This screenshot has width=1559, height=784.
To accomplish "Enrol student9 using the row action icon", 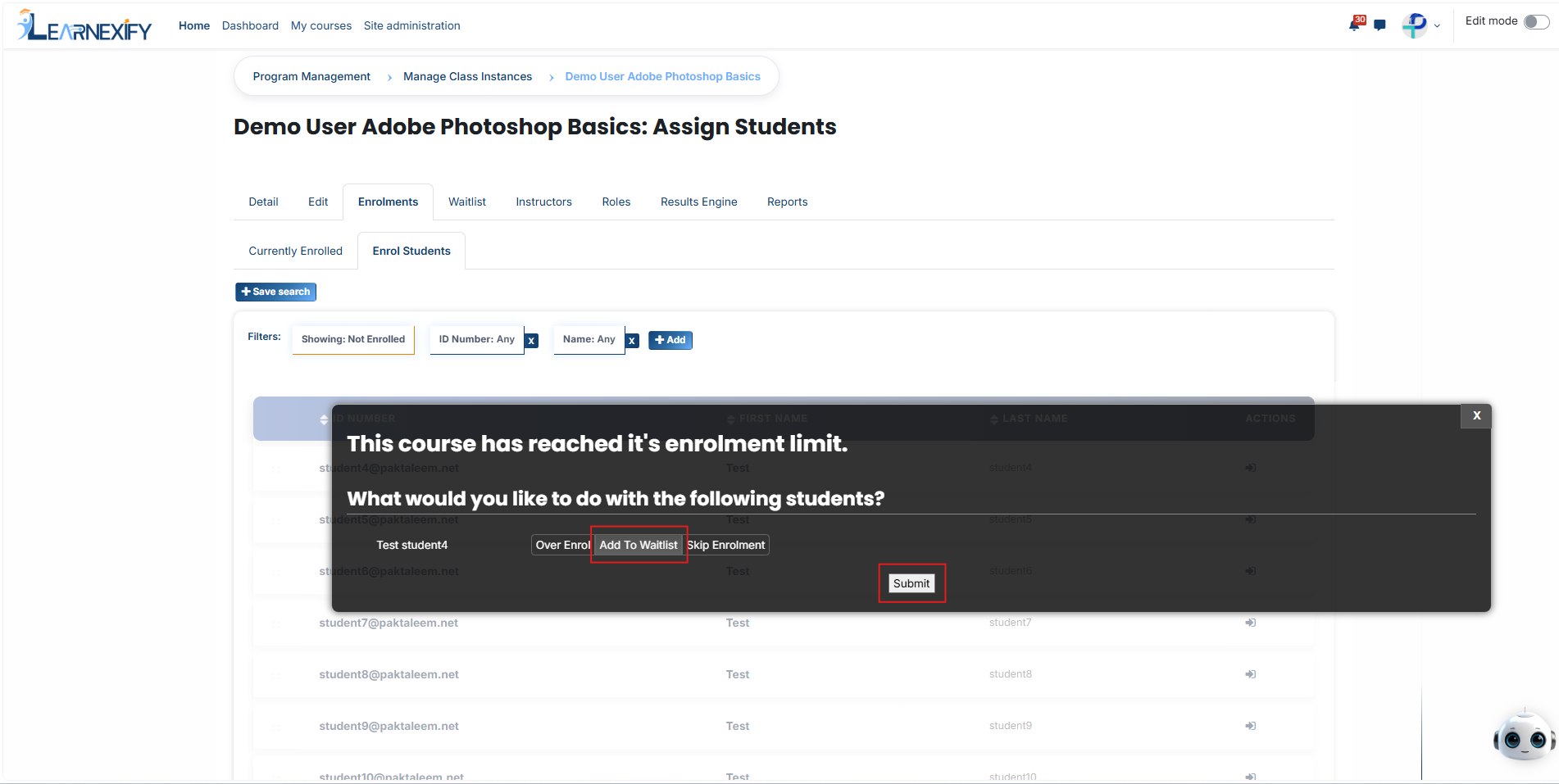I will (1251, 726).
